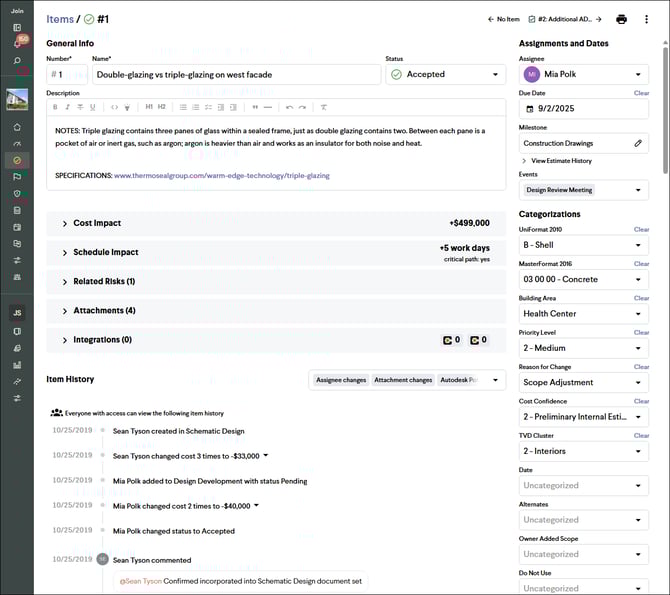This screenshot has height=595, width=670.
Task: Toggle the Attachment changes filter chip
Action: point(403,380)
